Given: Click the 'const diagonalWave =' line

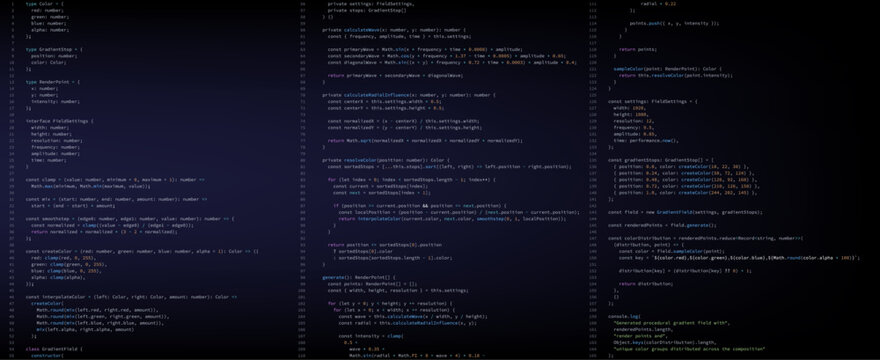Looking at the screenshot, I should [x=452, y=62].
